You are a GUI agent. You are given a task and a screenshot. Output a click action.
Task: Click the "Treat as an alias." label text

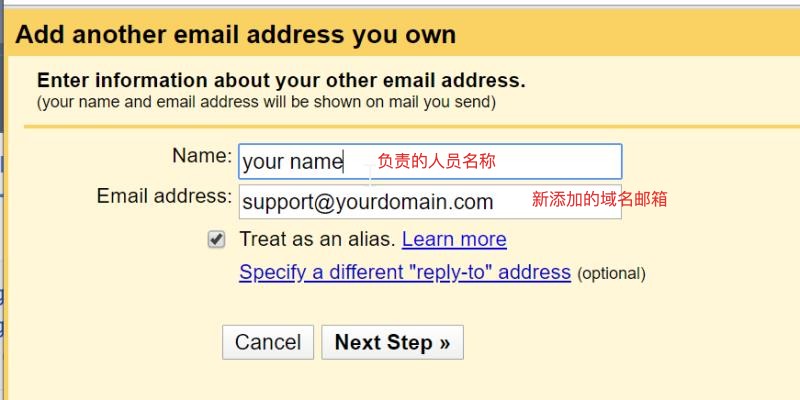pos(317,239)
